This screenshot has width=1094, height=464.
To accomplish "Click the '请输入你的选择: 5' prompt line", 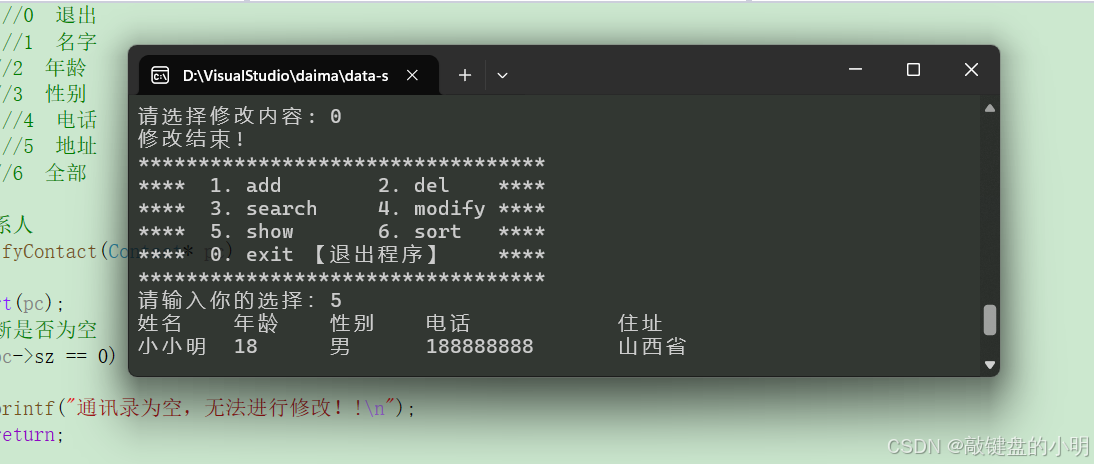I will pos(240,301).
